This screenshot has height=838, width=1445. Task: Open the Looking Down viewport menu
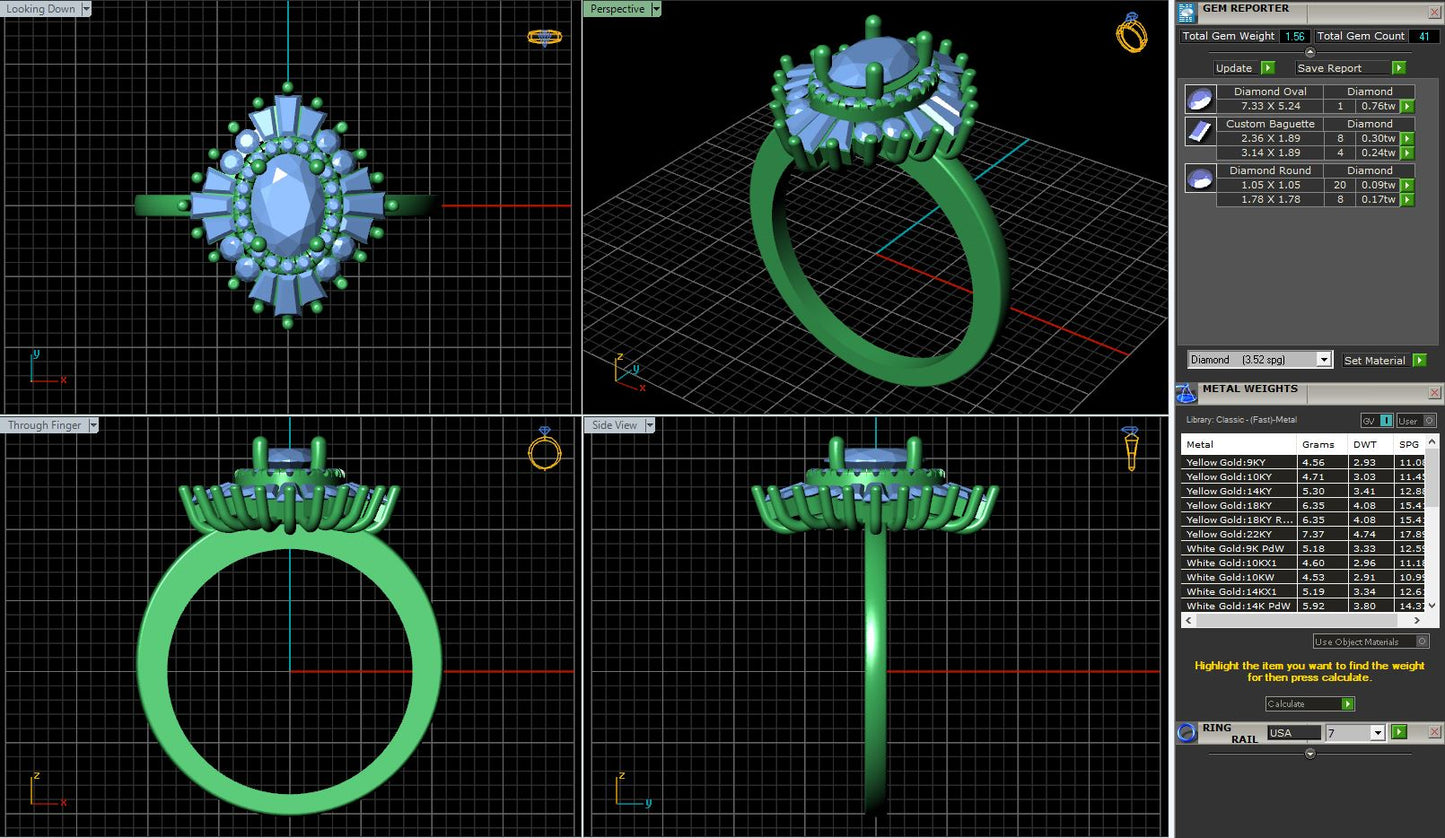click(x=86, y=9)
